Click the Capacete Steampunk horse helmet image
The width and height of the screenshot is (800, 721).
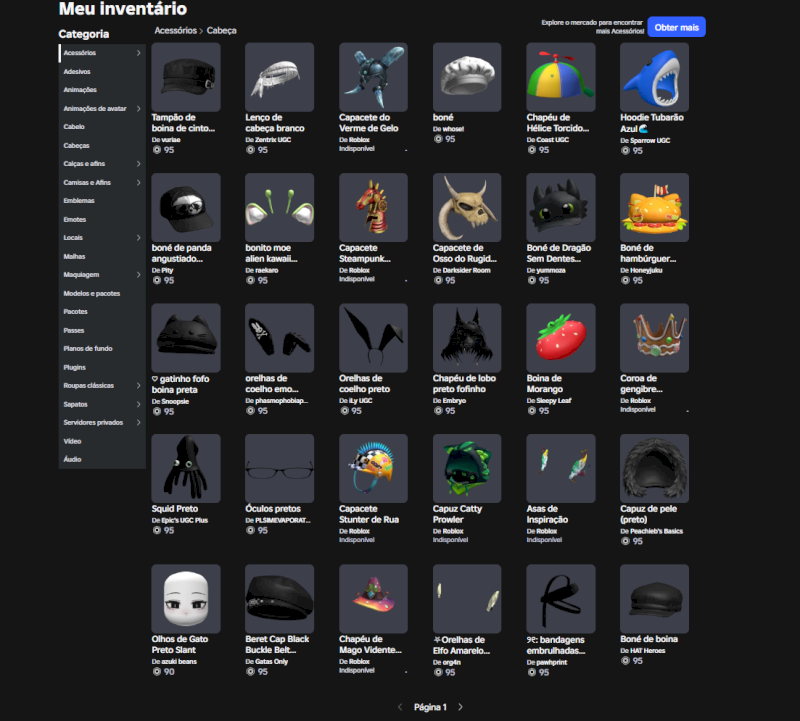pyautogui.click(x=373, y=208)
